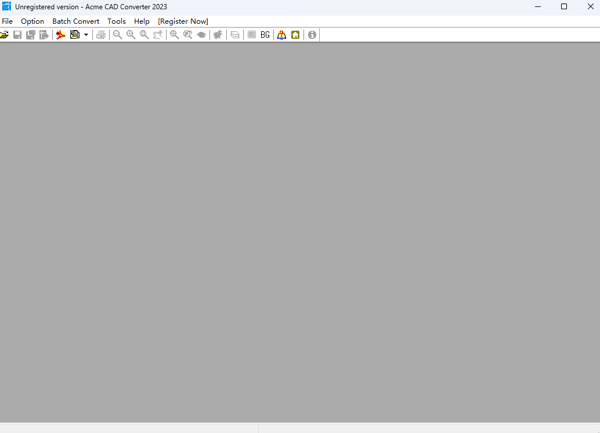The height and width of the screenshot is (433, 600).
Task: Expand the dropdown arrow beside convert icon
Action: pyautogui.click(x=86, y=35)
